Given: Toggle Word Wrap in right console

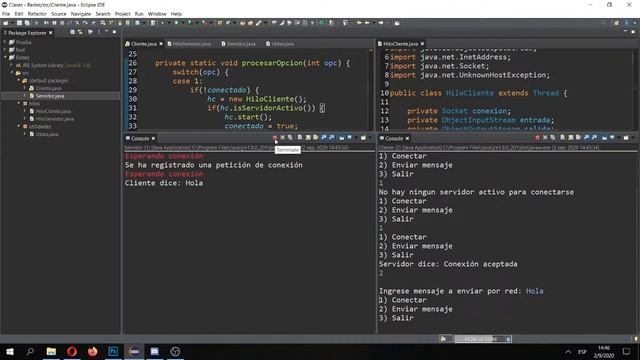Looking at the screenshot, I should point(578,138).
